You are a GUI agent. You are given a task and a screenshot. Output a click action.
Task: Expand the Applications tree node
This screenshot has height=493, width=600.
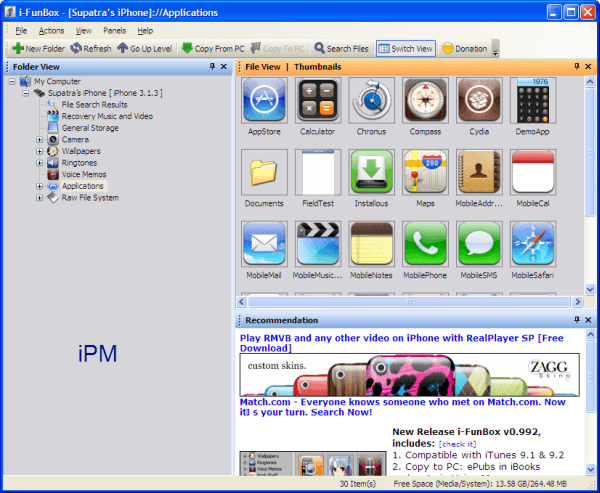(x=39, y=186)
